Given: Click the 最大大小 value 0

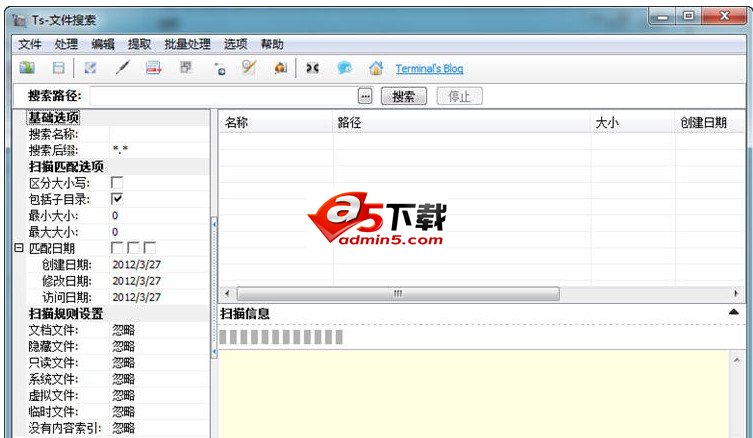Looking at the screenshot, I should point(115,232).
